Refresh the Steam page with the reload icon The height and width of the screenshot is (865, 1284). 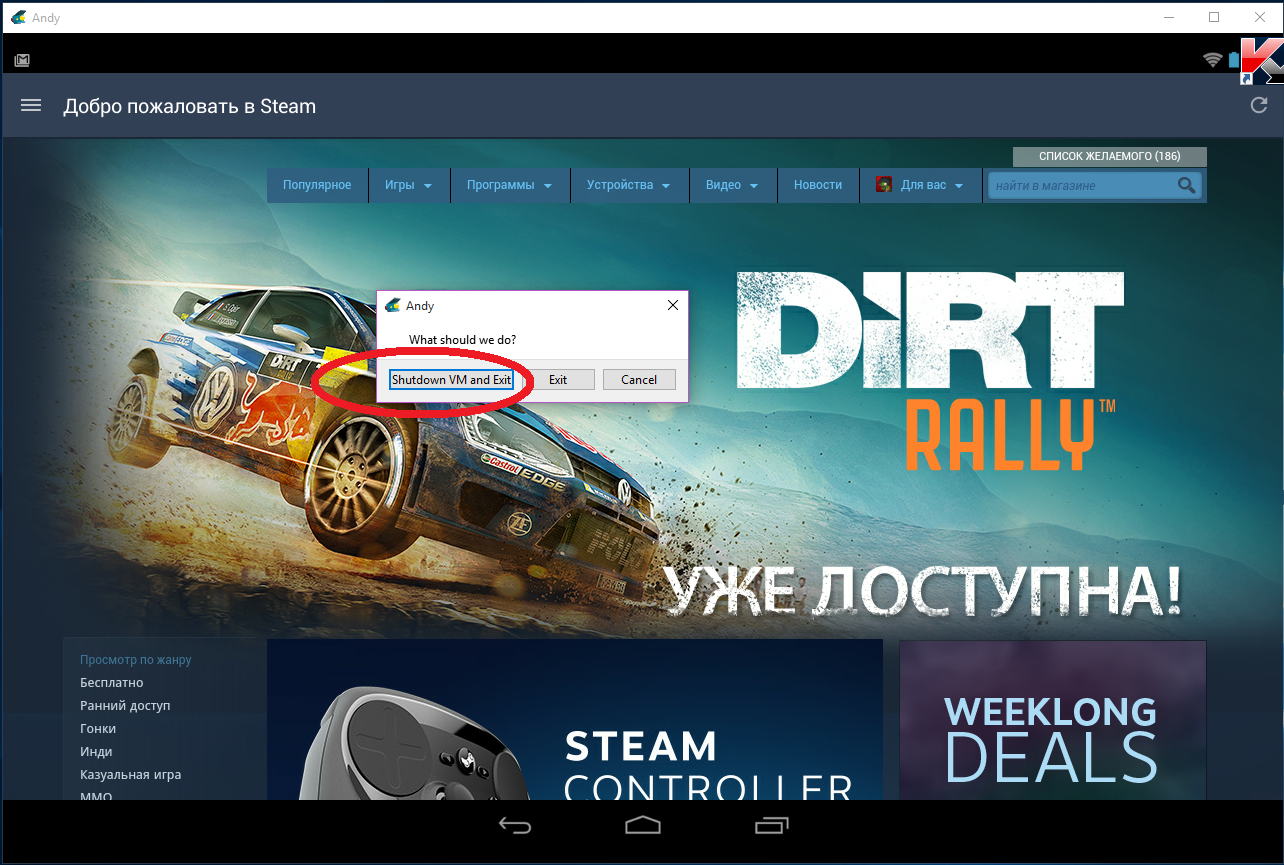(x=1259, y=105)
